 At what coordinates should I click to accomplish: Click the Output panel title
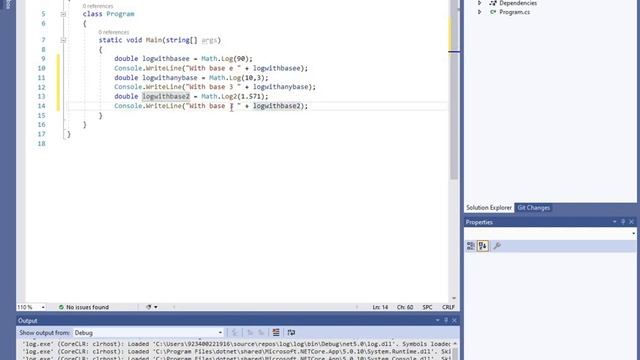[28, 320]
